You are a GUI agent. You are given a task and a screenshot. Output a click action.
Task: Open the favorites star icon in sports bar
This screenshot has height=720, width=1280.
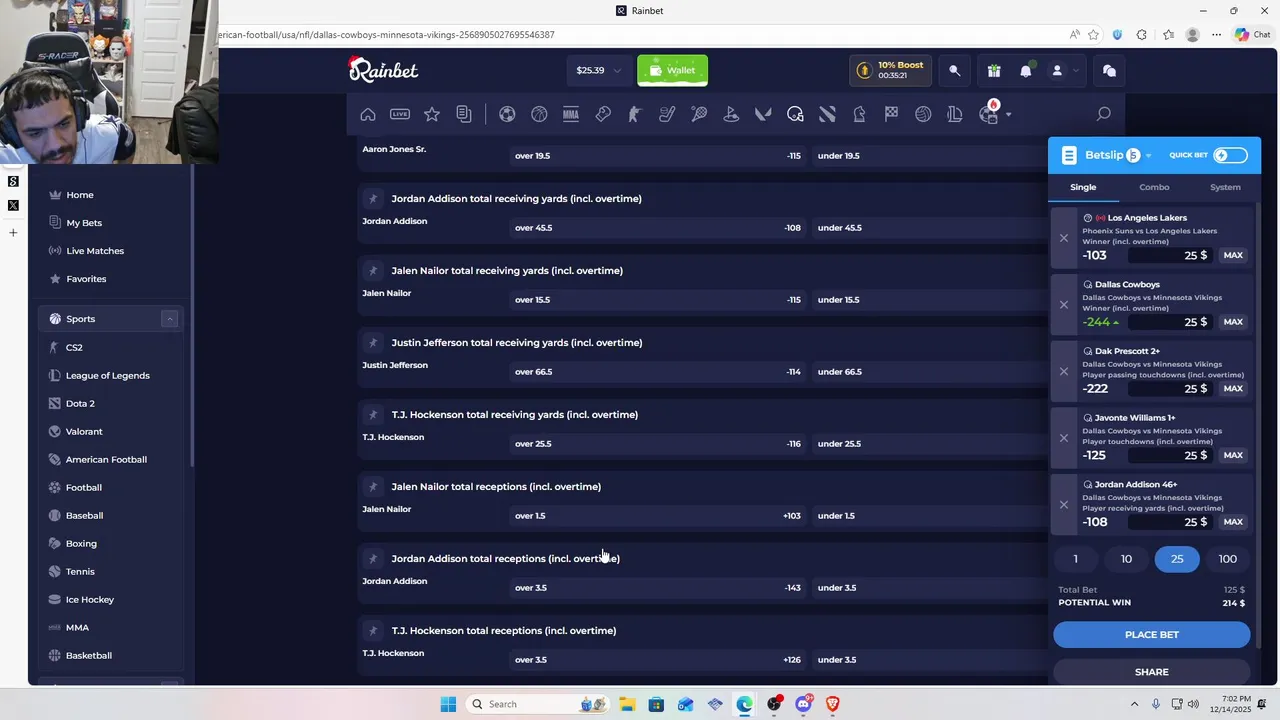(x=432, y=114)
